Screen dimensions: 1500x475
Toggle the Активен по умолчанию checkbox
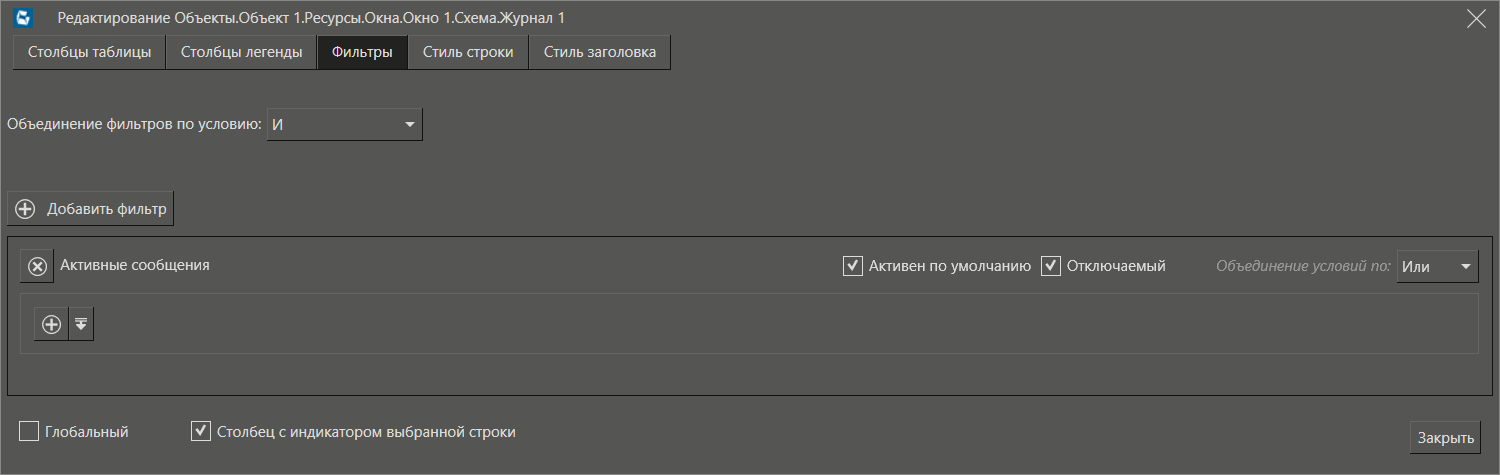coord(853,266)
